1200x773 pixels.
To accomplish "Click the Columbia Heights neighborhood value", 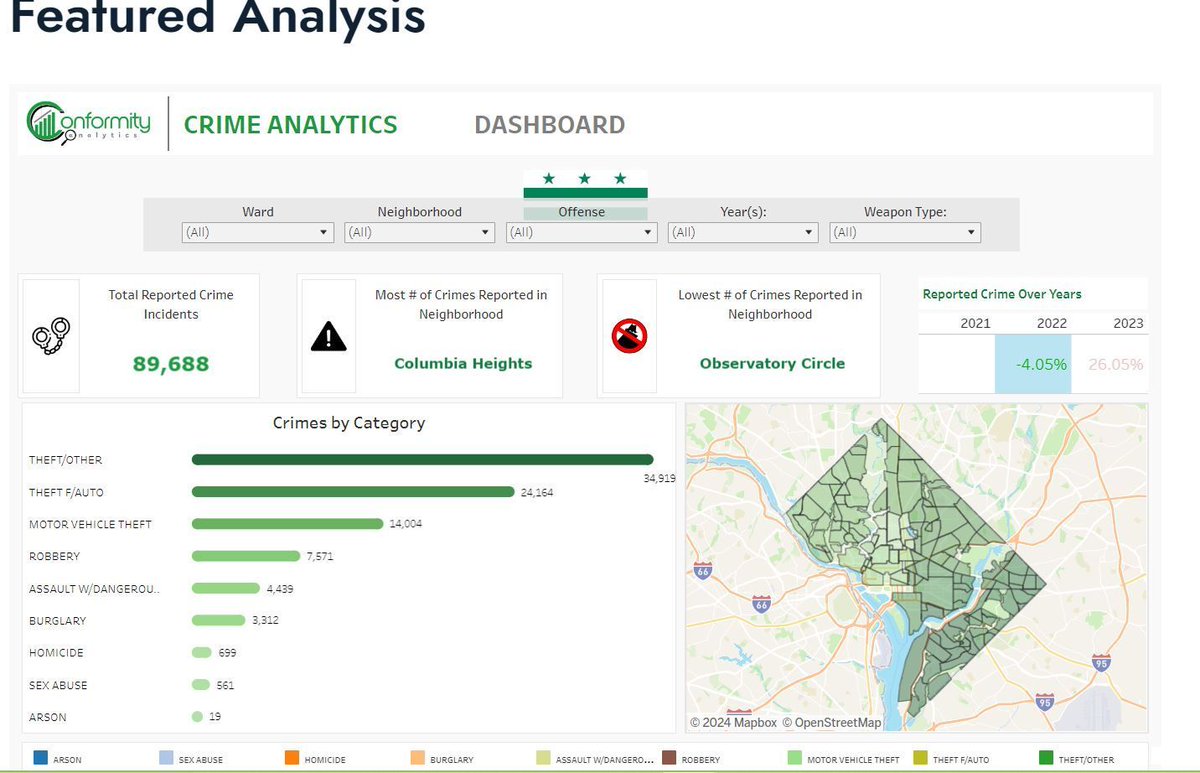I will [x=463, y=363].
